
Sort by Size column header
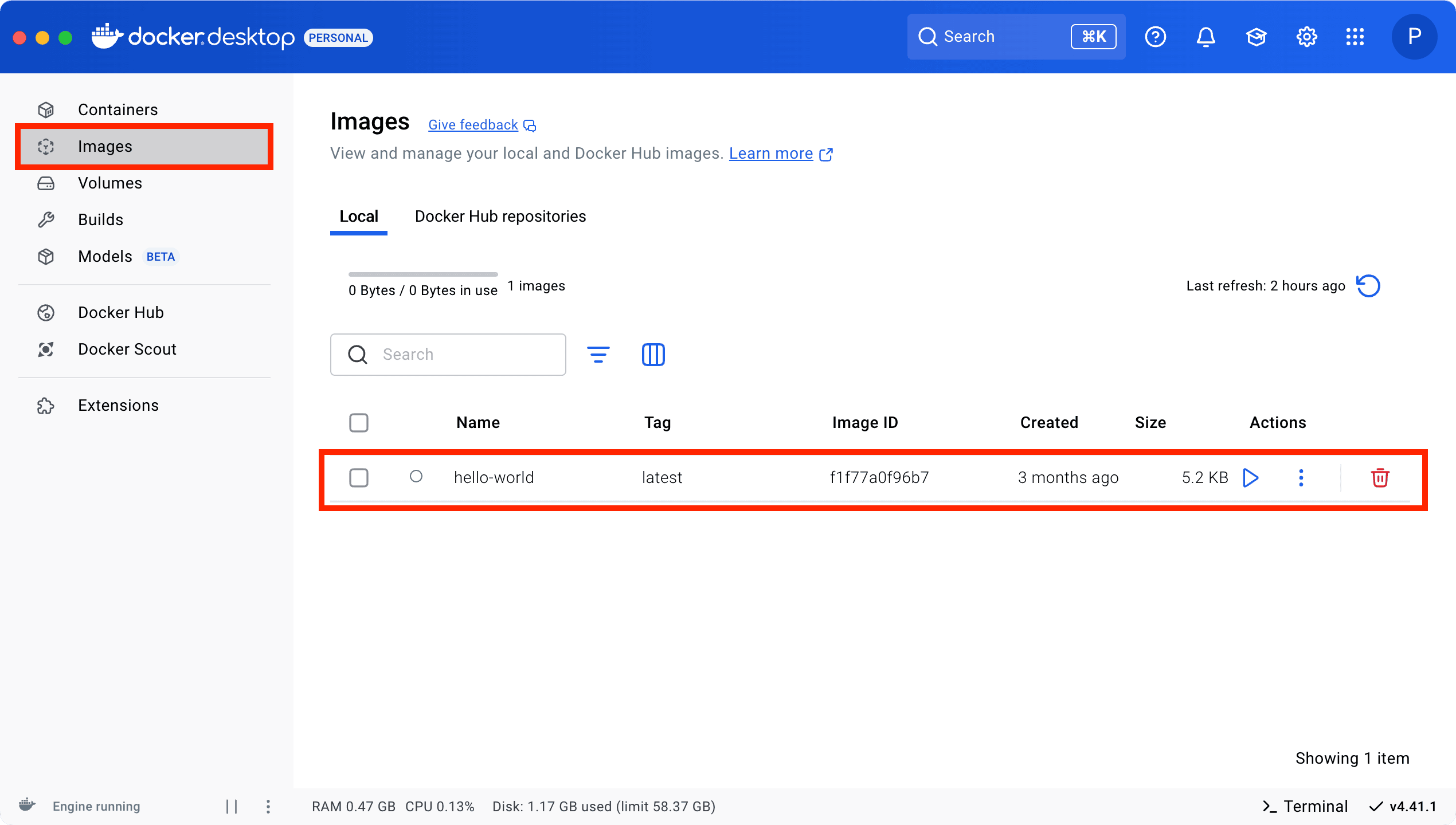point(1150,423)
